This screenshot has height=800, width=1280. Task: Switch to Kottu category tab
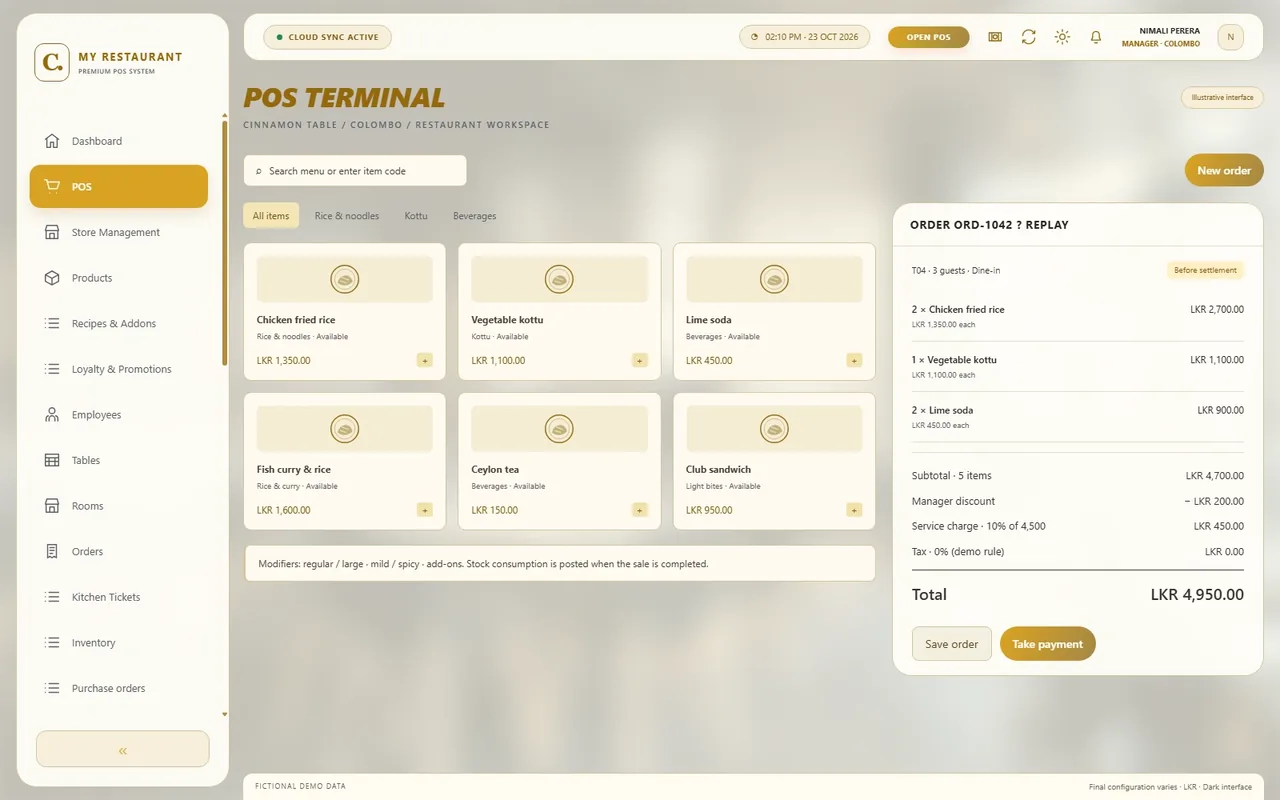point(416,216)
